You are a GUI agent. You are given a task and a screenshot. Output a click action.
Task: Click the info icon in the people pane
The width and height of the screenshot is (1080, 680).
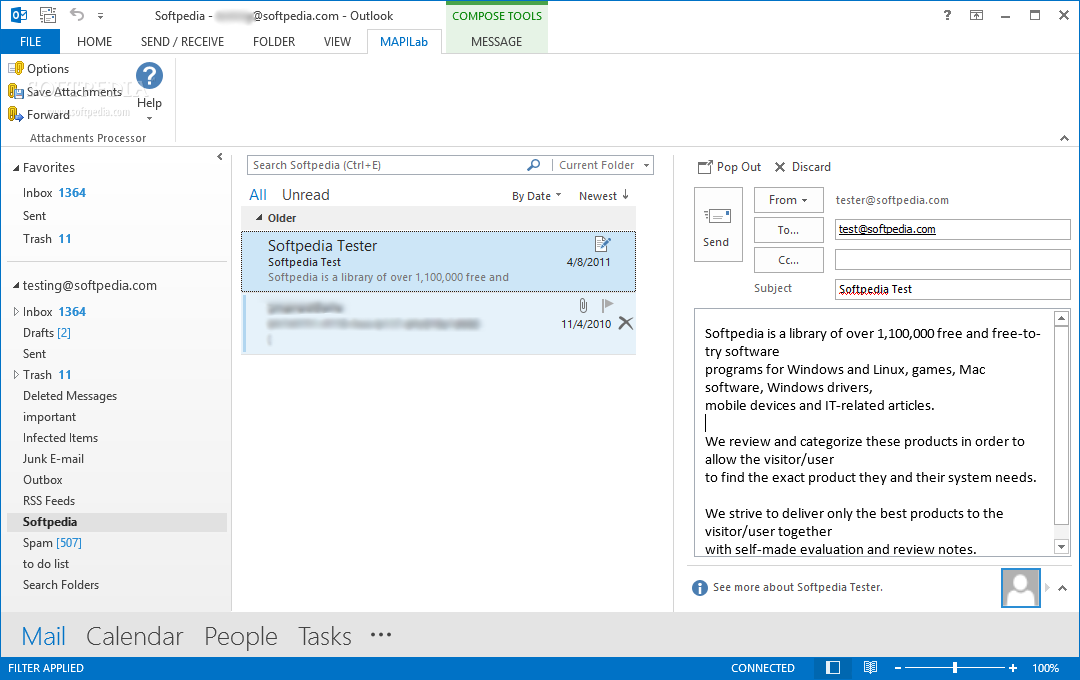tap(700, 588)
